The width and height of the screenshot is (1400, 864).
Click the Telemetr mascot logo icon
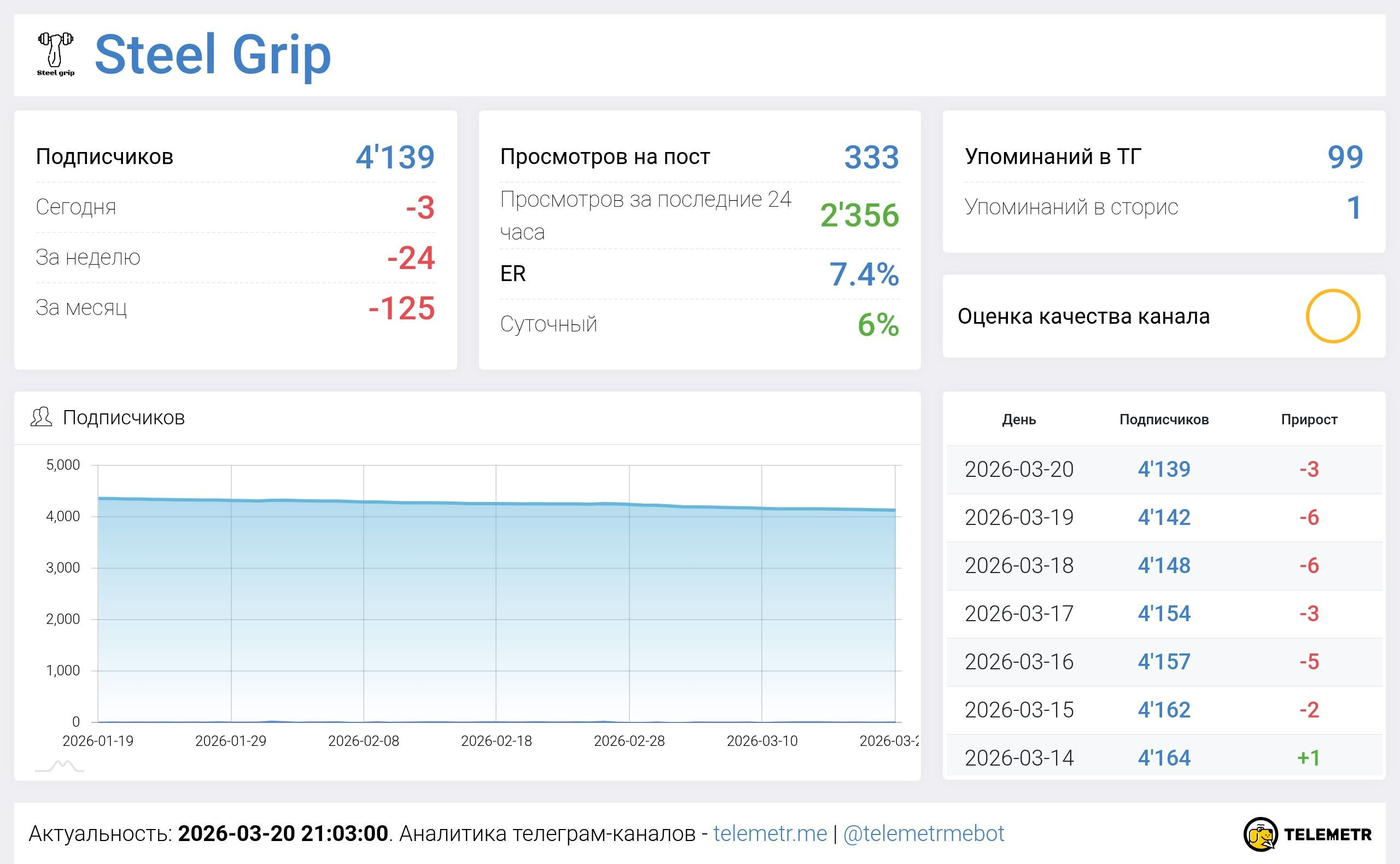click(1260, 834)
